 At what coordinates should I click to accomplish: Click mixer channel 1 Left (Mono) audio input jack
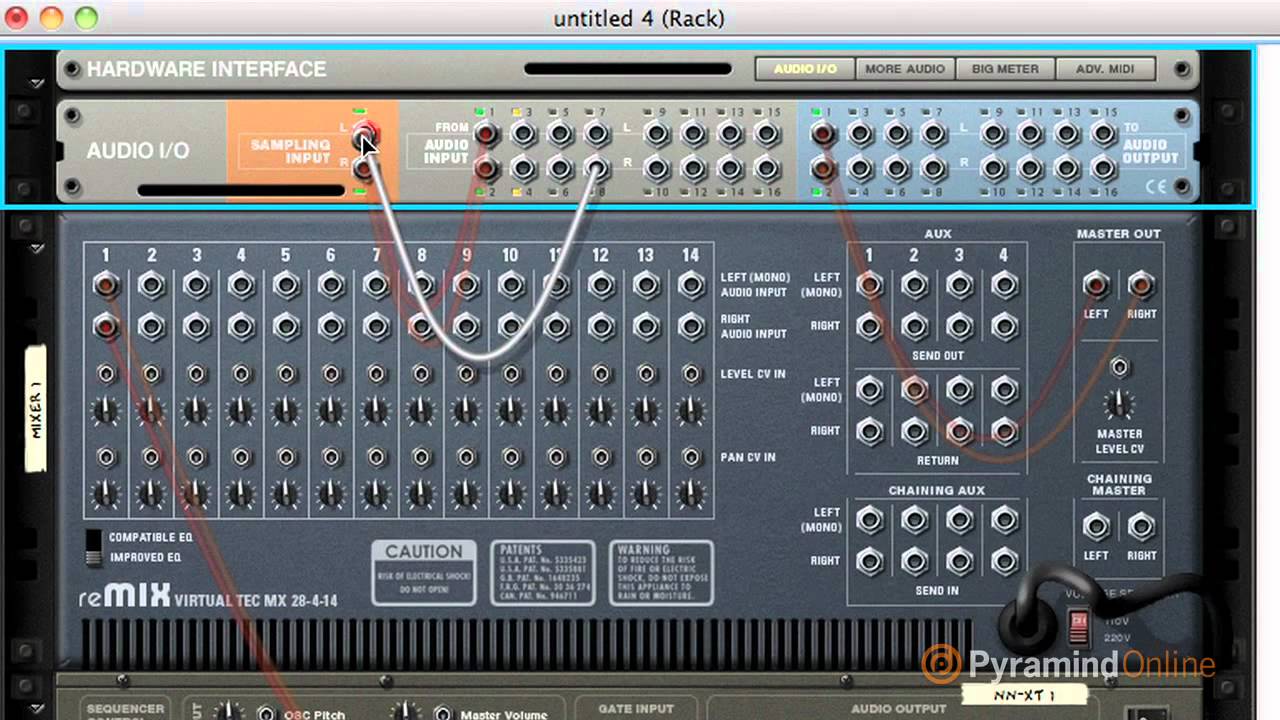(x=106, y=286)
